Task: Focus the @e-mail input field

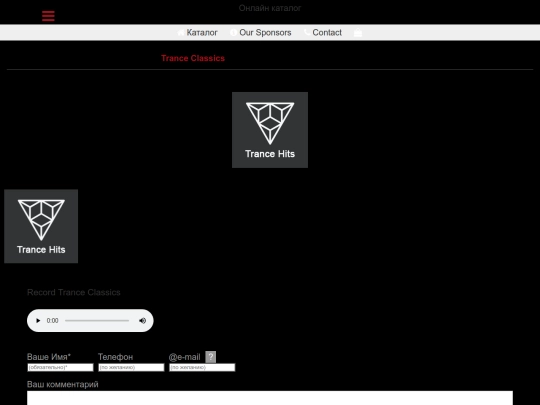Action: point(202,367)
